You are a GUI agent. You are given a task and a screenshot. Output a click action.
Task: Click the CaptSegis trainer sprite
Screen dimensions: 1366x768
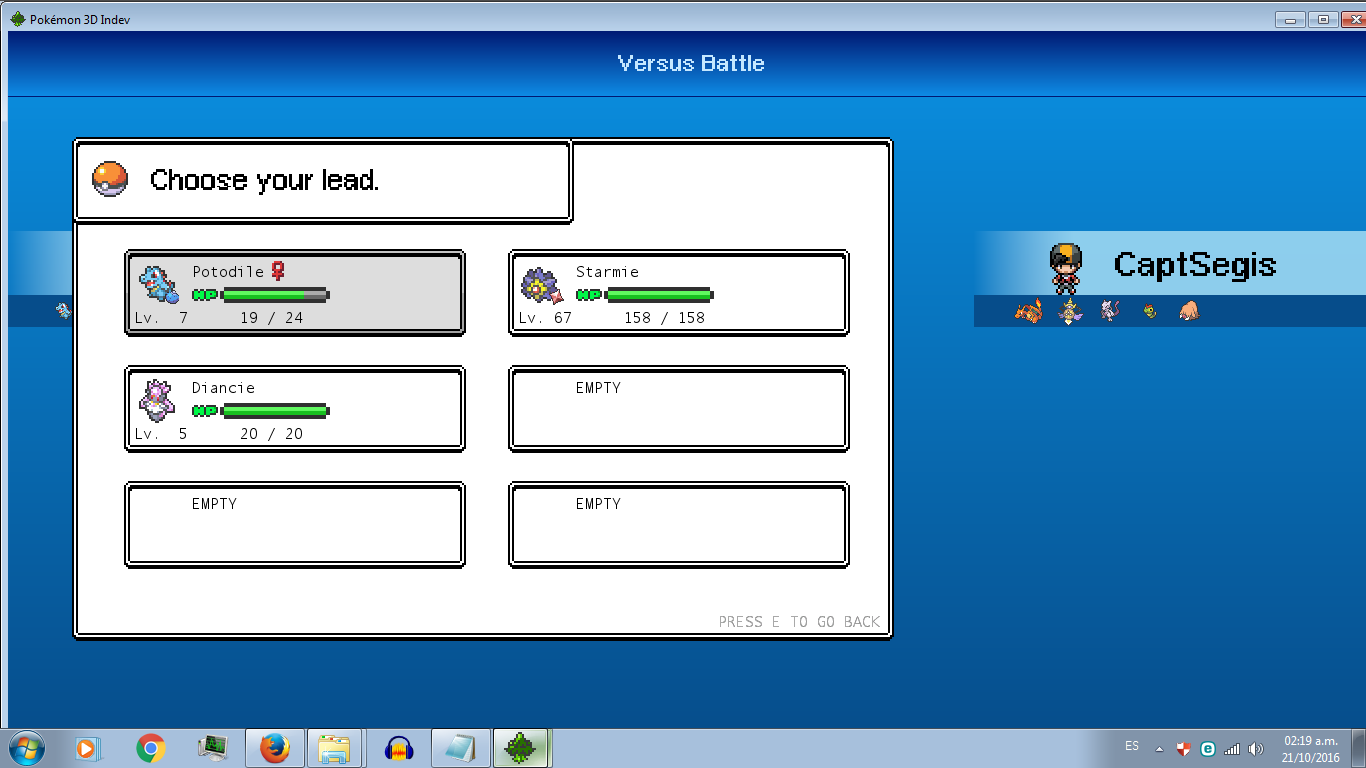(x=1066, y=266)
